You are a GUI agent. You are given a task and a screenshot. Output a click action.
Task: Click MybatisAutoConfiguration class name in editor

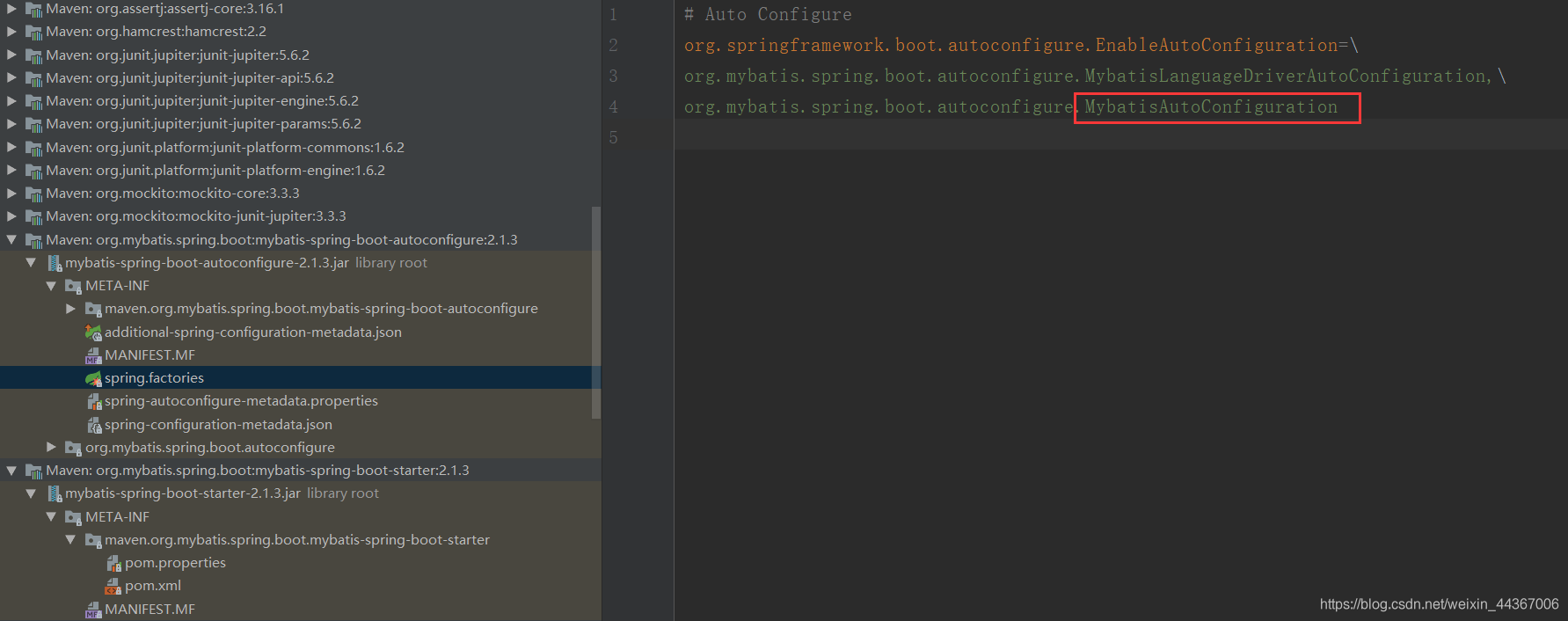[1211, 106]
